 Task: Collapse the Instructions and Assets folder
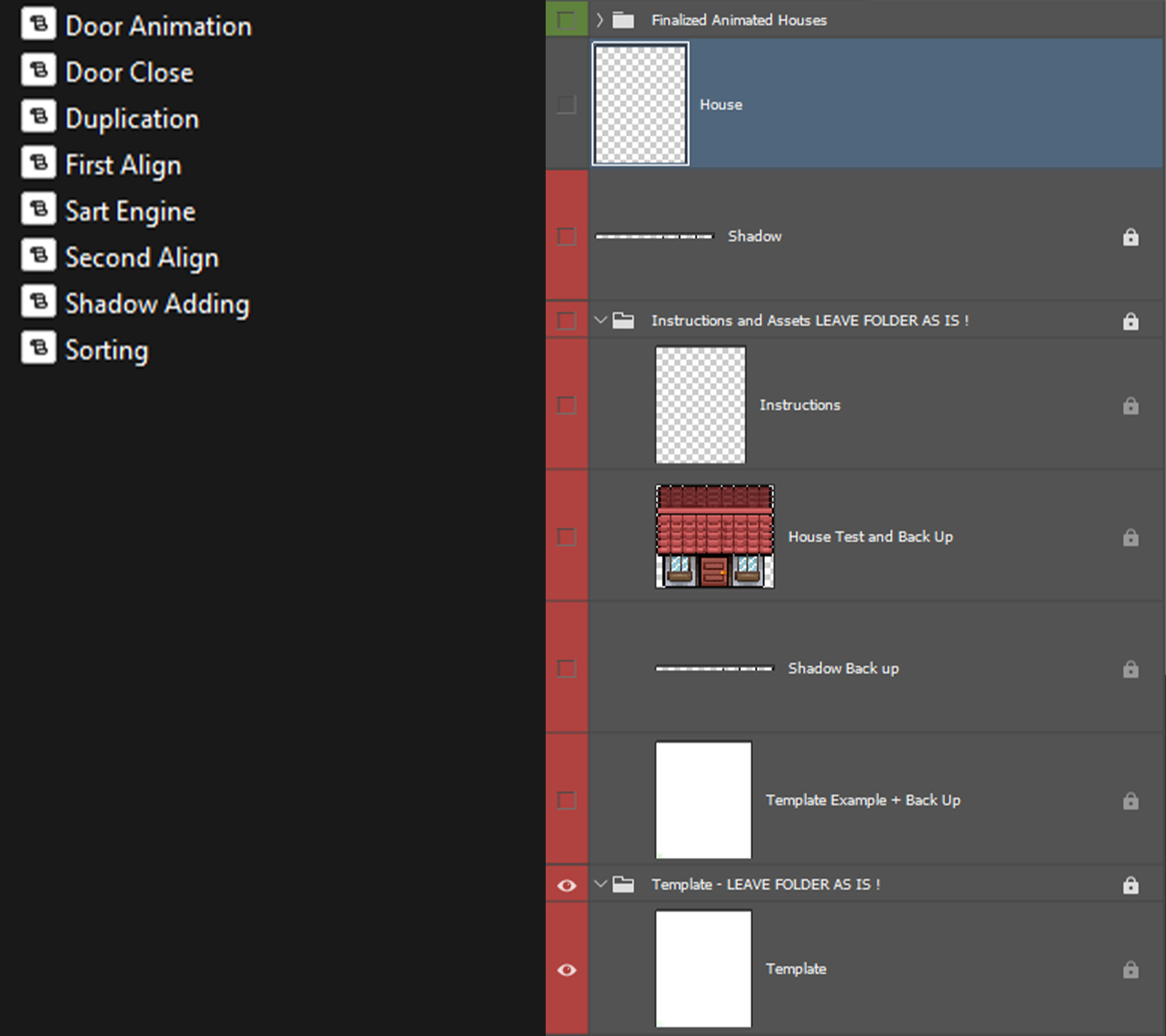pyautogui.click(x=600, y=321)
